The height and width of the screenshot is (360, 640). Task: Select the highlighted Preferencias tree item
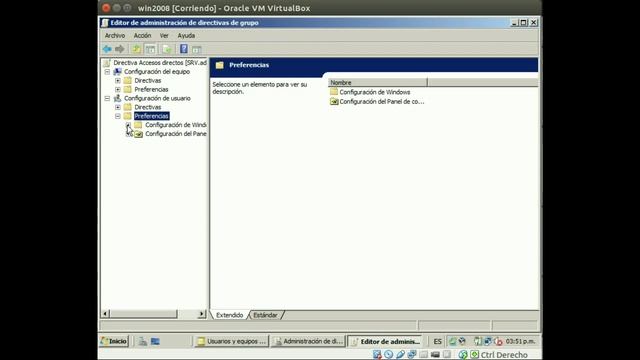[151, 116]
